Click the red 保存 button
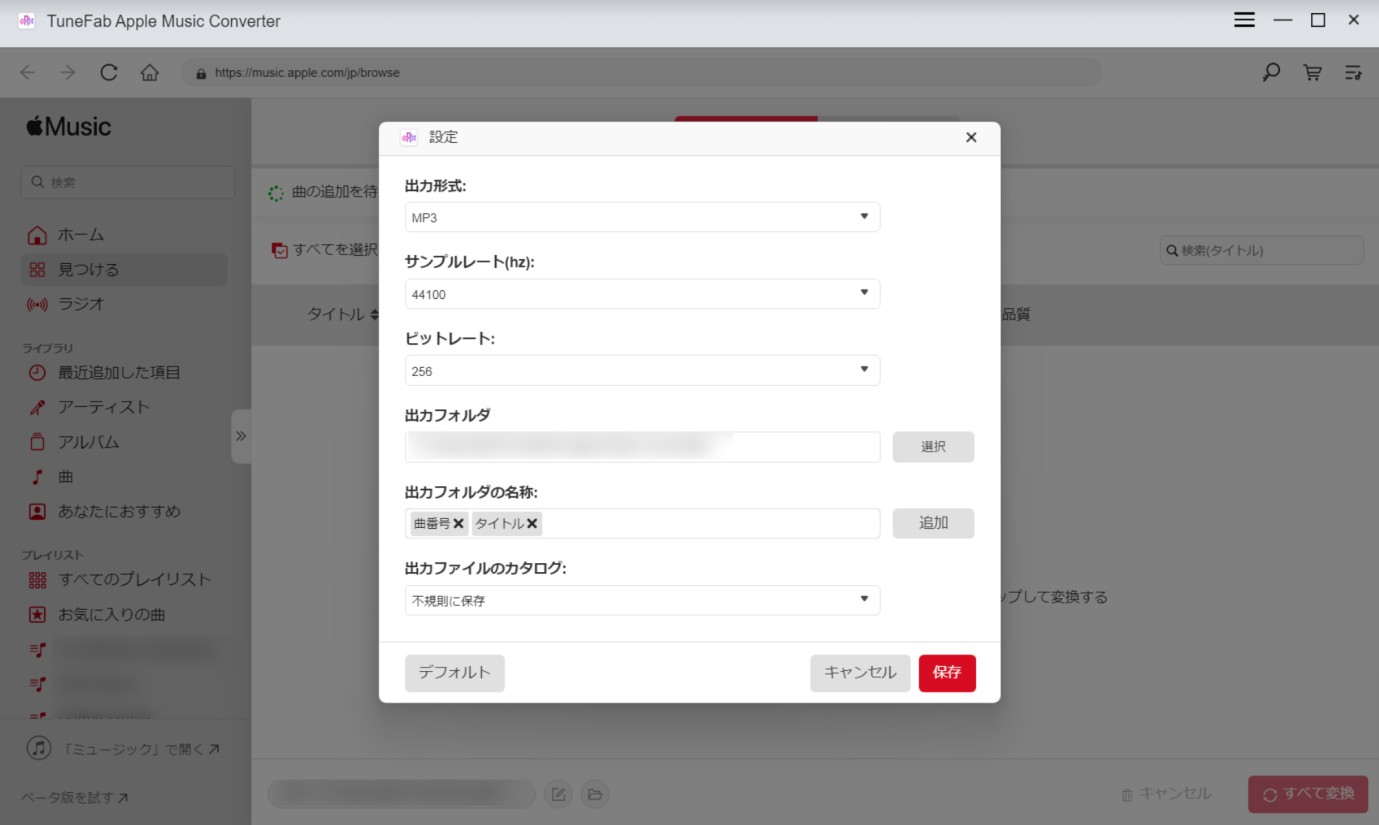This screenshot has width=1379, height=825. [947, 673]
